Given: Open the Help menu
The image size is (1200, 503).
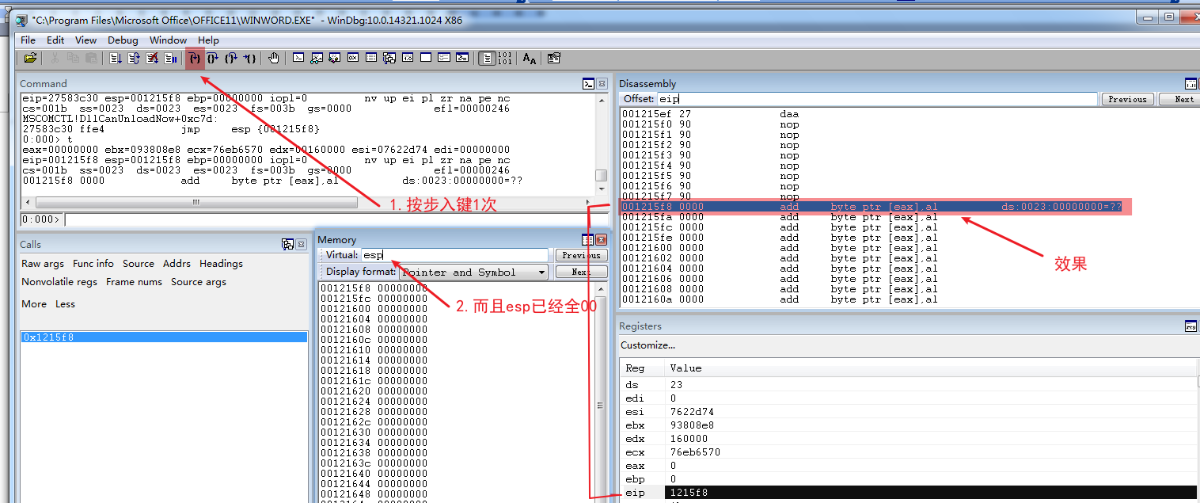Looking at the screenshot, I should tap(208, 40).
